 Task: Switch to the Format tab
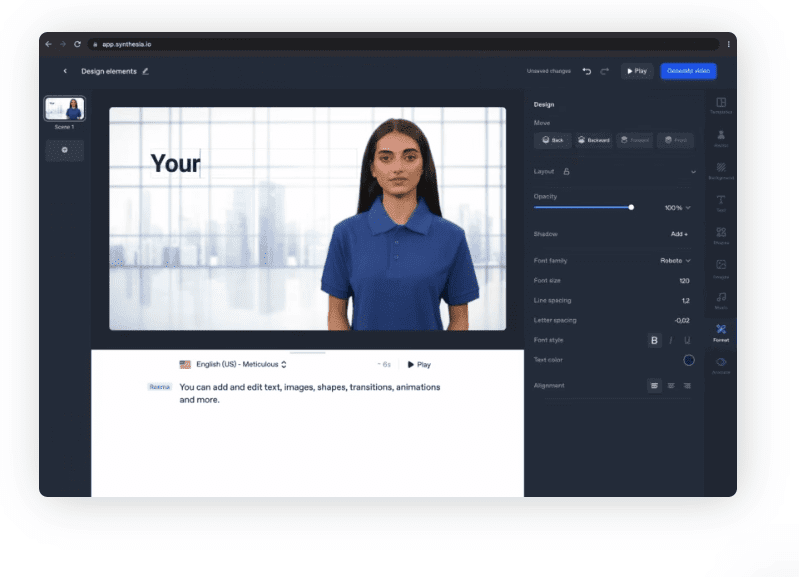pyautogui.click(x=720, y=332)
